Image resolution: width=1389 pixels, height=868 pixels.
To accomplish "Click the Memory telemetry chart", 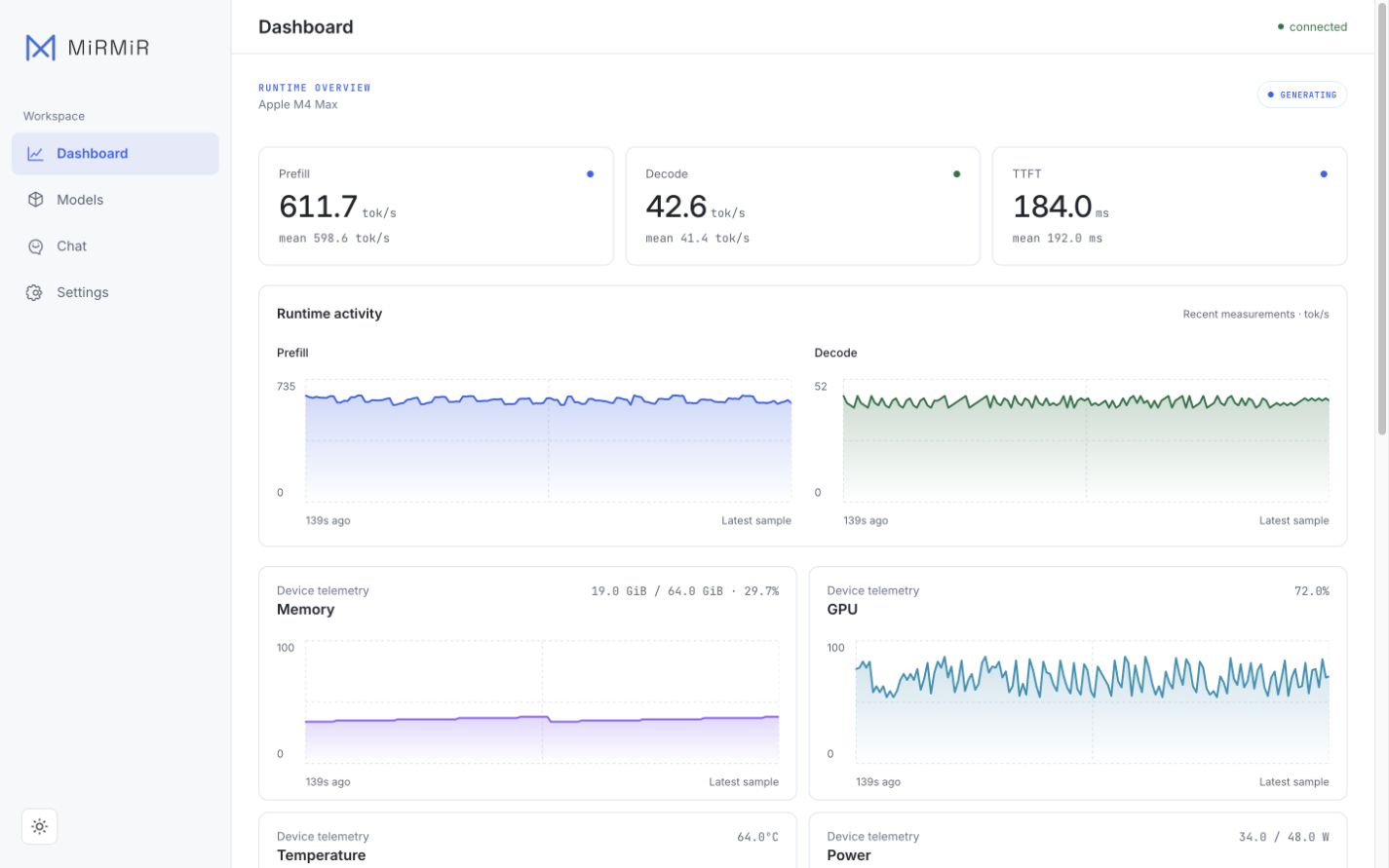I will (542, 701).
